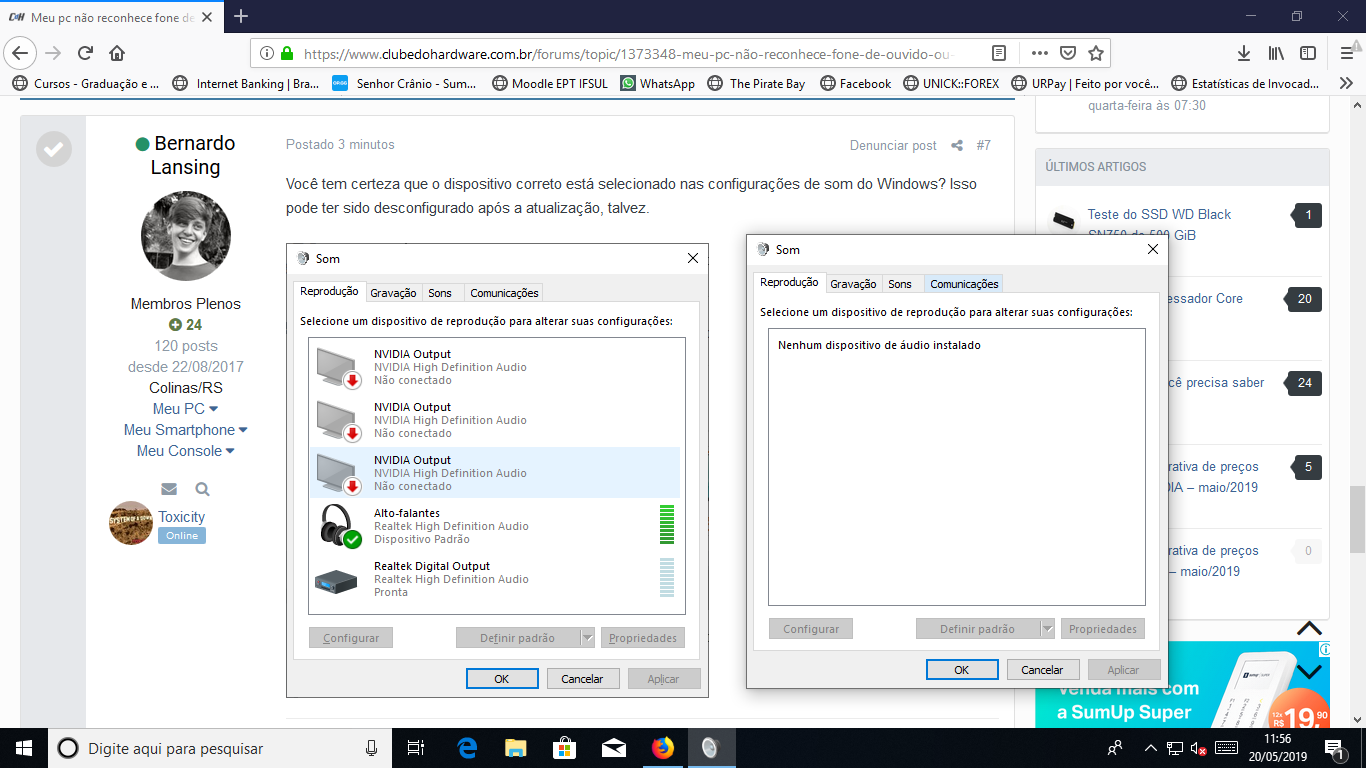This screenshot has width=1366, height=768.
Task: Open People icon in taskbar tray
Action: point(1115,748)
